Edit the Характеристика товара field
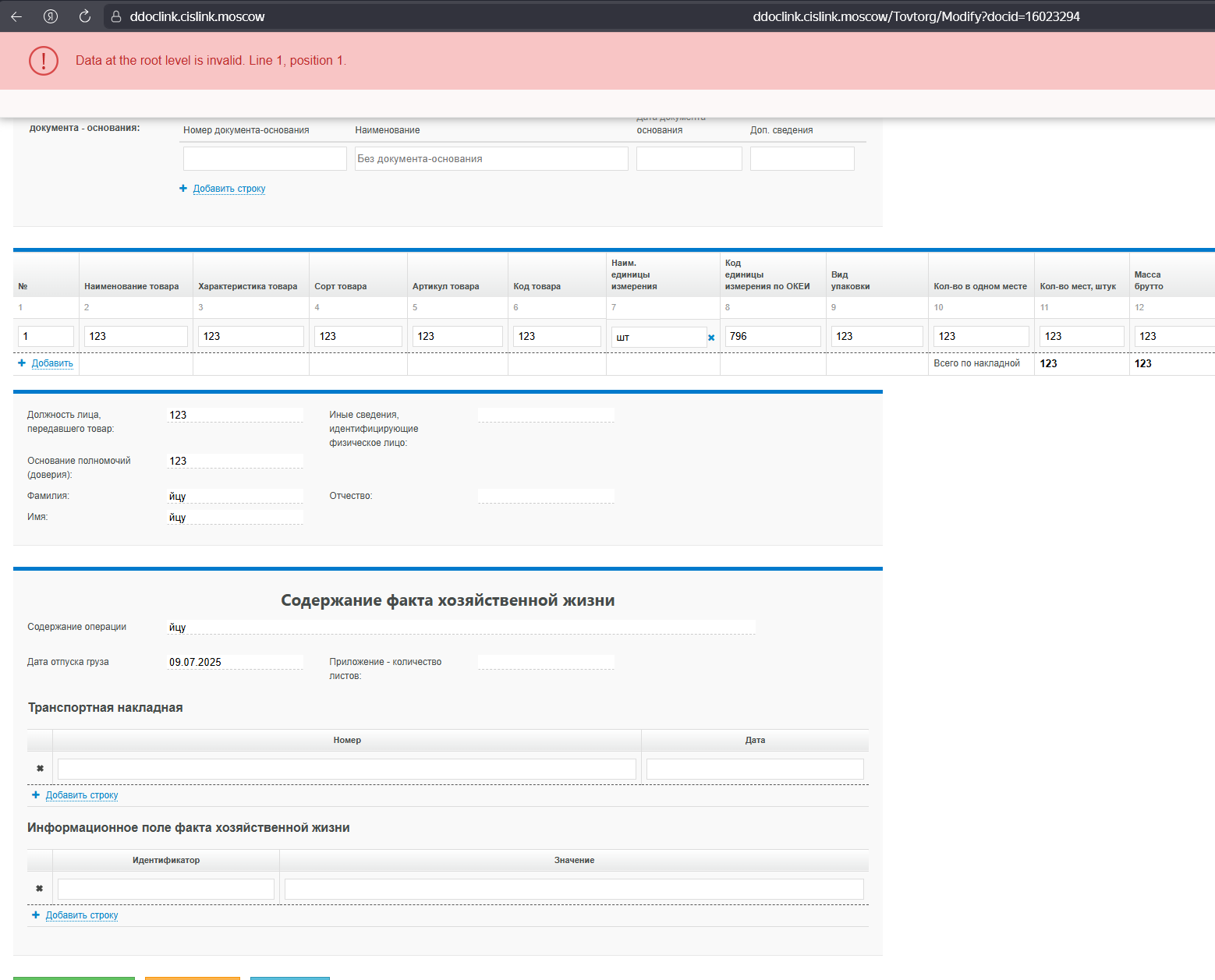The height and width of the screenshot is (980, 1215). click(251, 336)
